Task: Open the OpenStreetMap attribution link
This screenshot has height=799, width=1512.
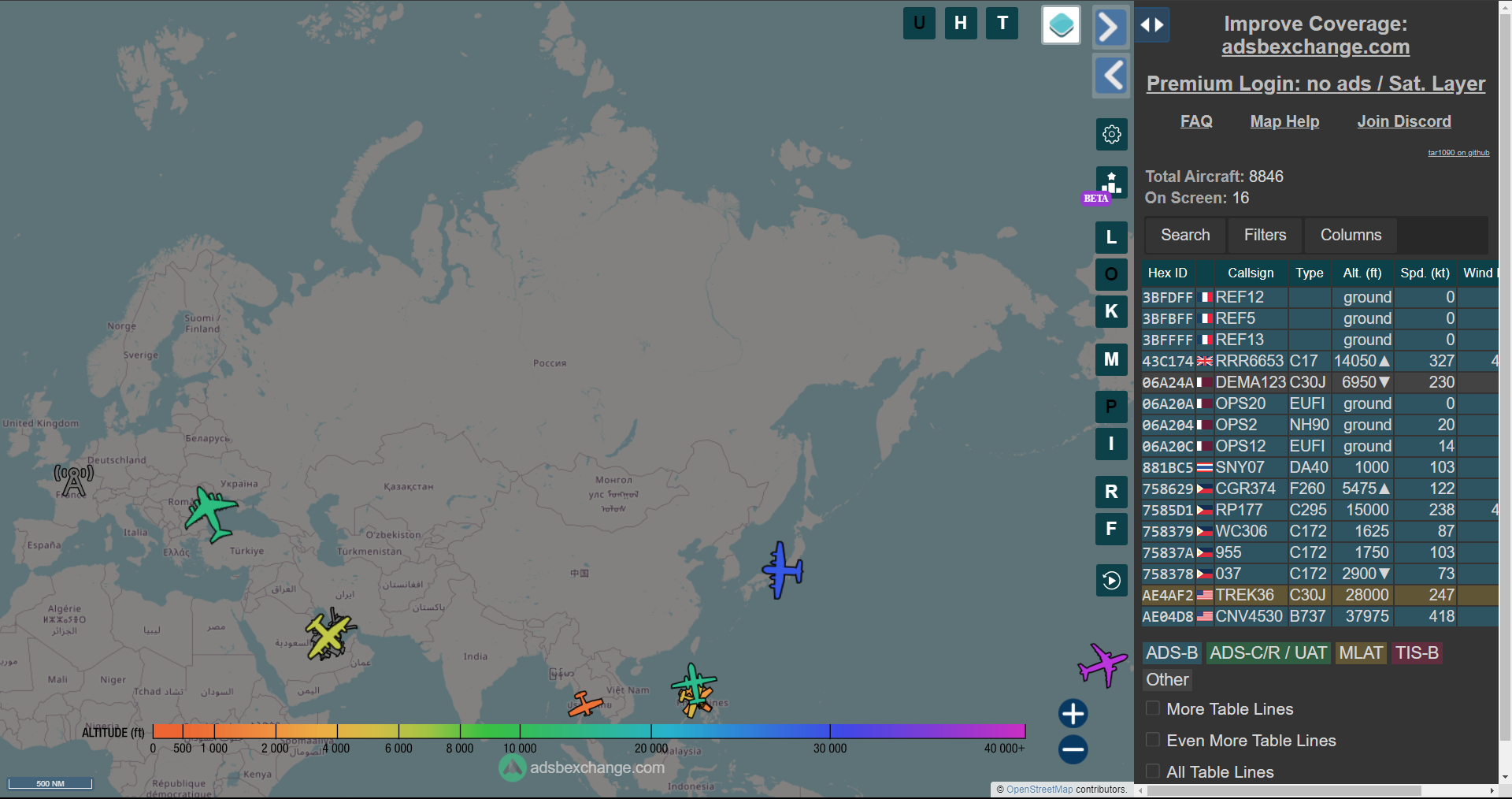Action: click(1039, 790)
